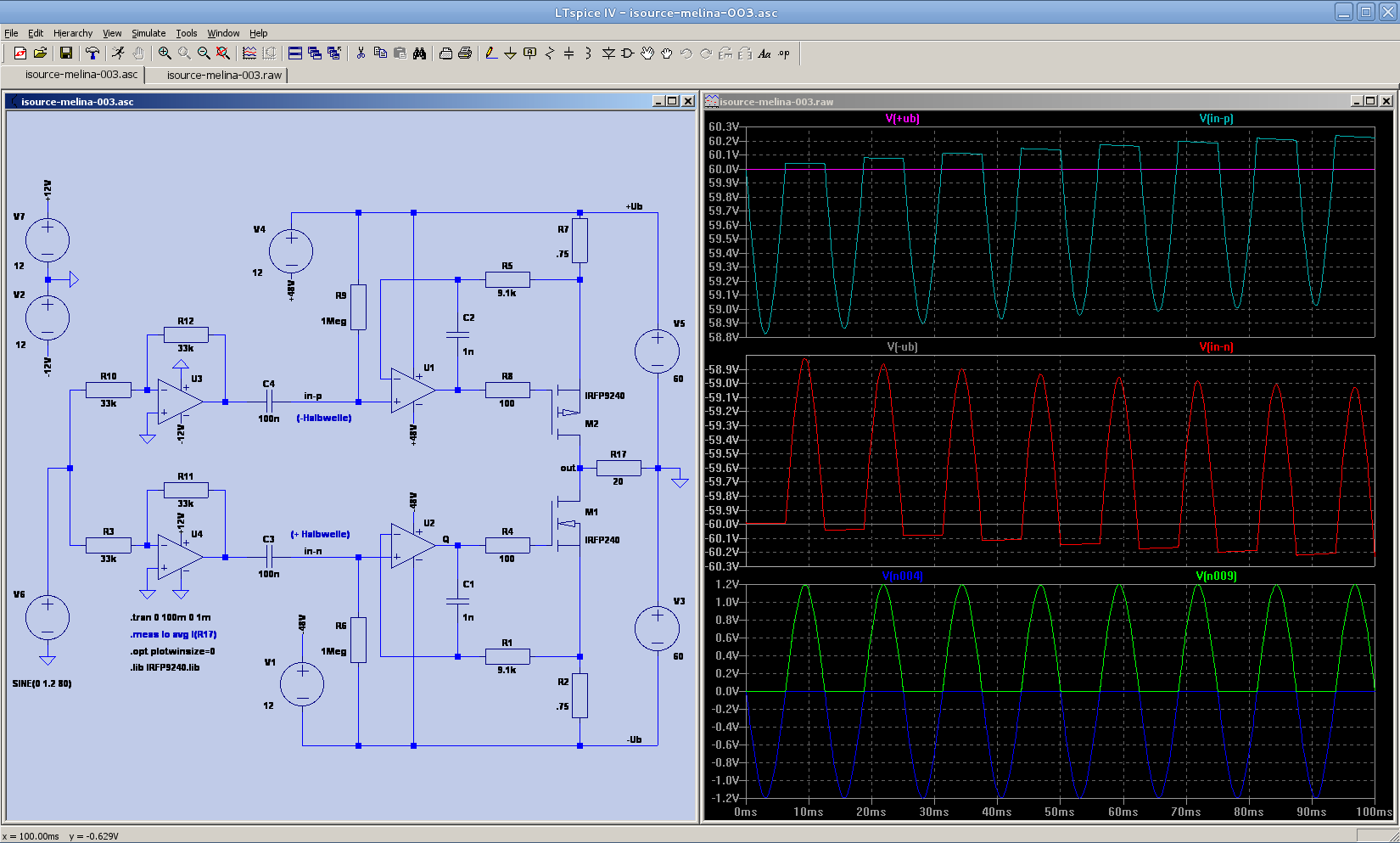This screenshot has width=1400, height=843.
Task: Click the Text 'Aa' tool
Action: (764, 53)
